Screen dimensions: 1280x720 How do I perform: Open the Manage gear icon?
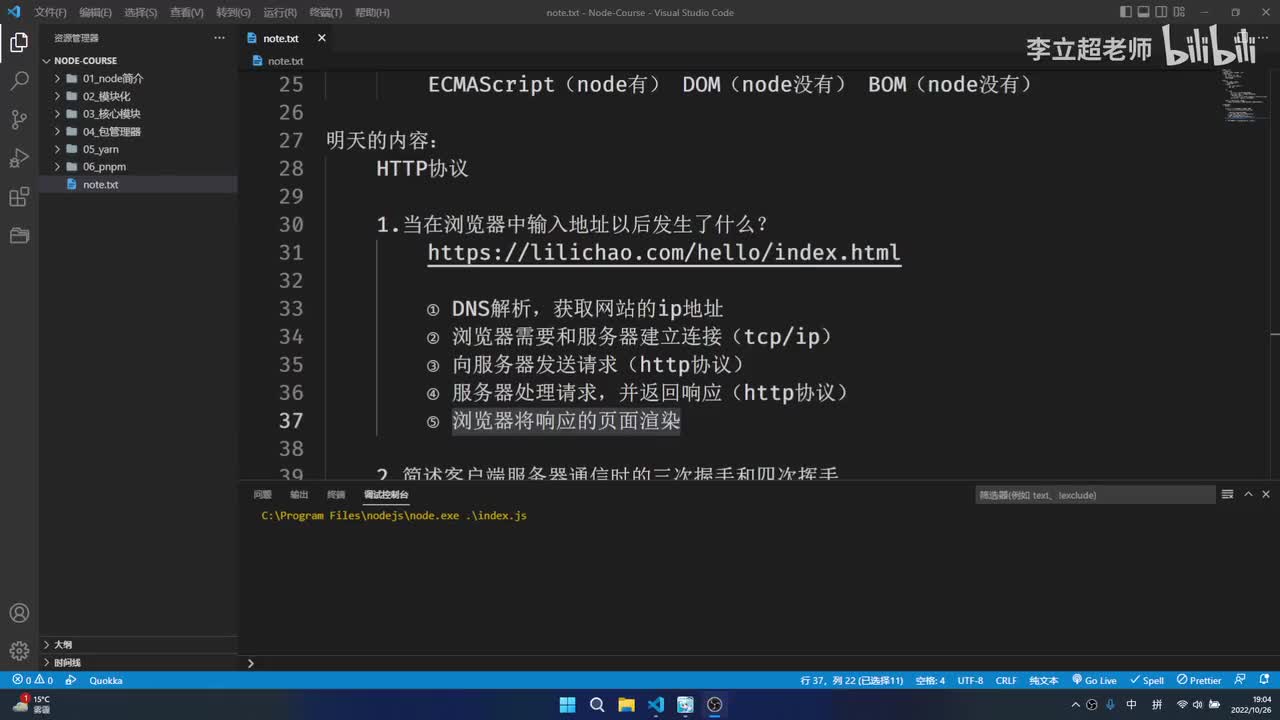click(19, 651)
